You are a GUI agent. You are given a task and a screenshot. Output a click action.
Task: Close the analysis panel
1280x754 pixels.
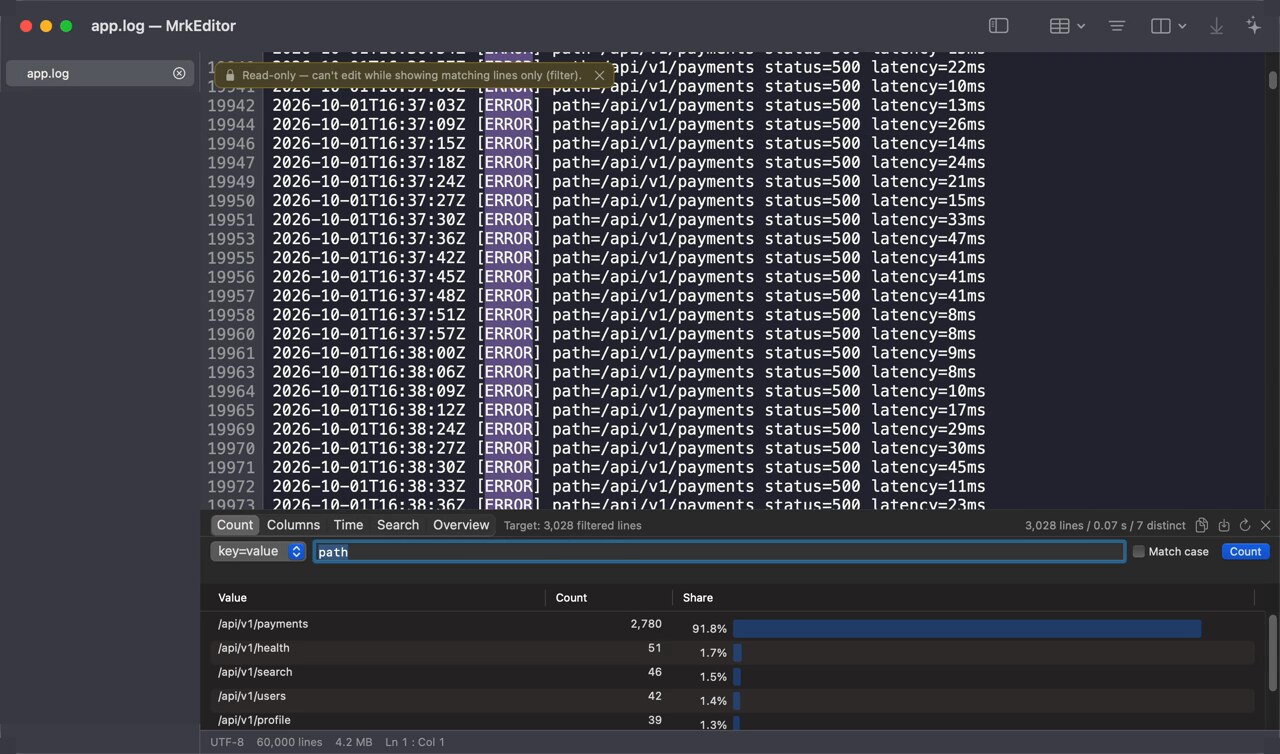click(x=1266, y=525)
